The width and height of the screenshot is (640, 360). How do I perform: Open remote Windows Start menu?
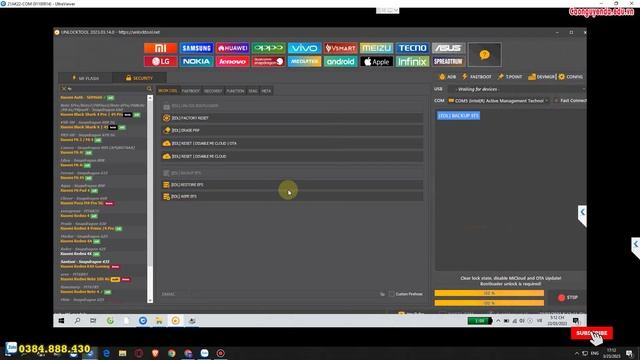click(61, 321)
